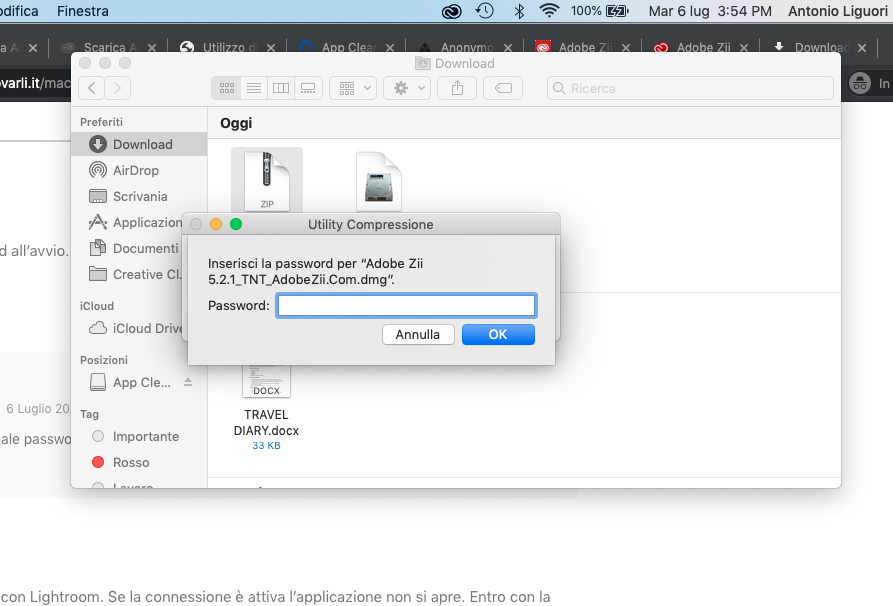Click the Share icon in Finder toolbar
Screen dimensions: 893x606
tap(457, 88)
